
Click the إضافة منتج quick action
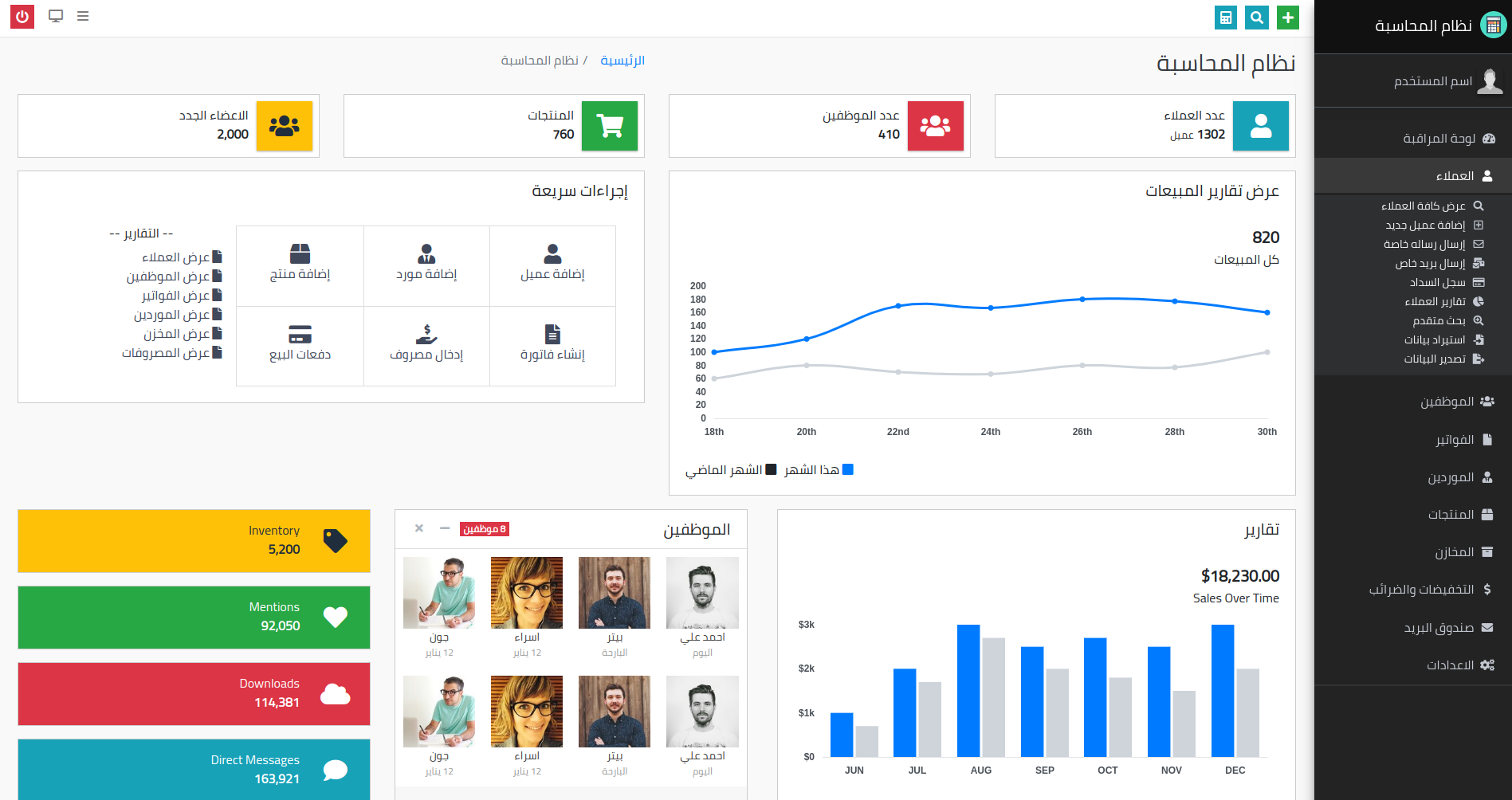click(300, 266)
